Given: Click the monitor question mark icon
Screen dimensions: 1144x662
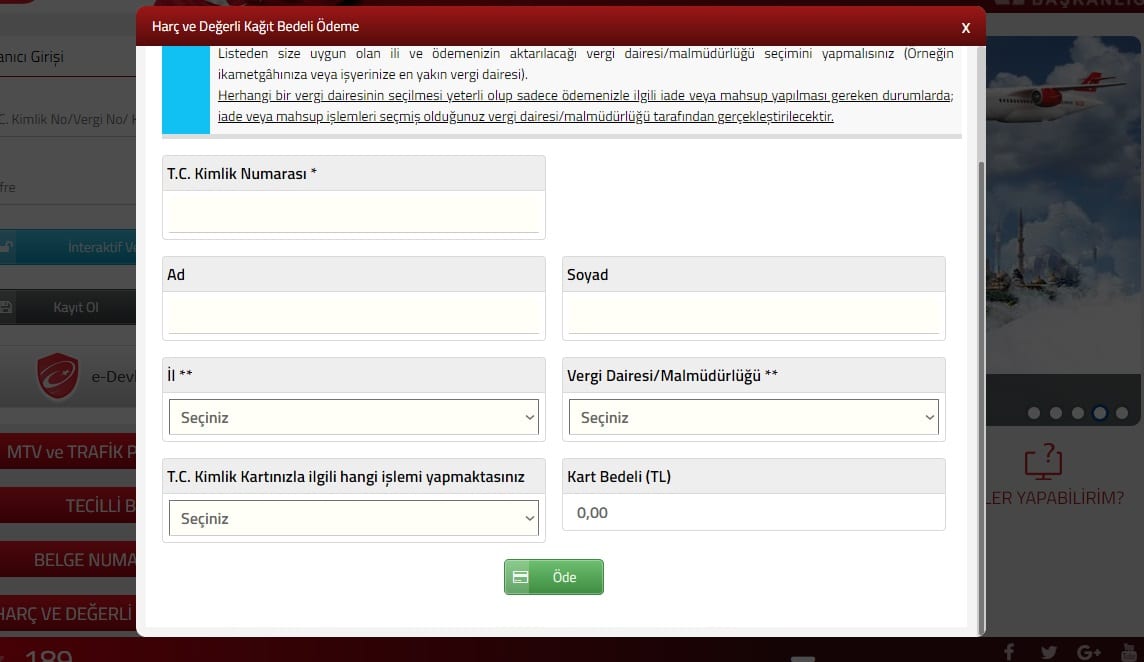Looking at the screenshot, I should coord(1043,462).
